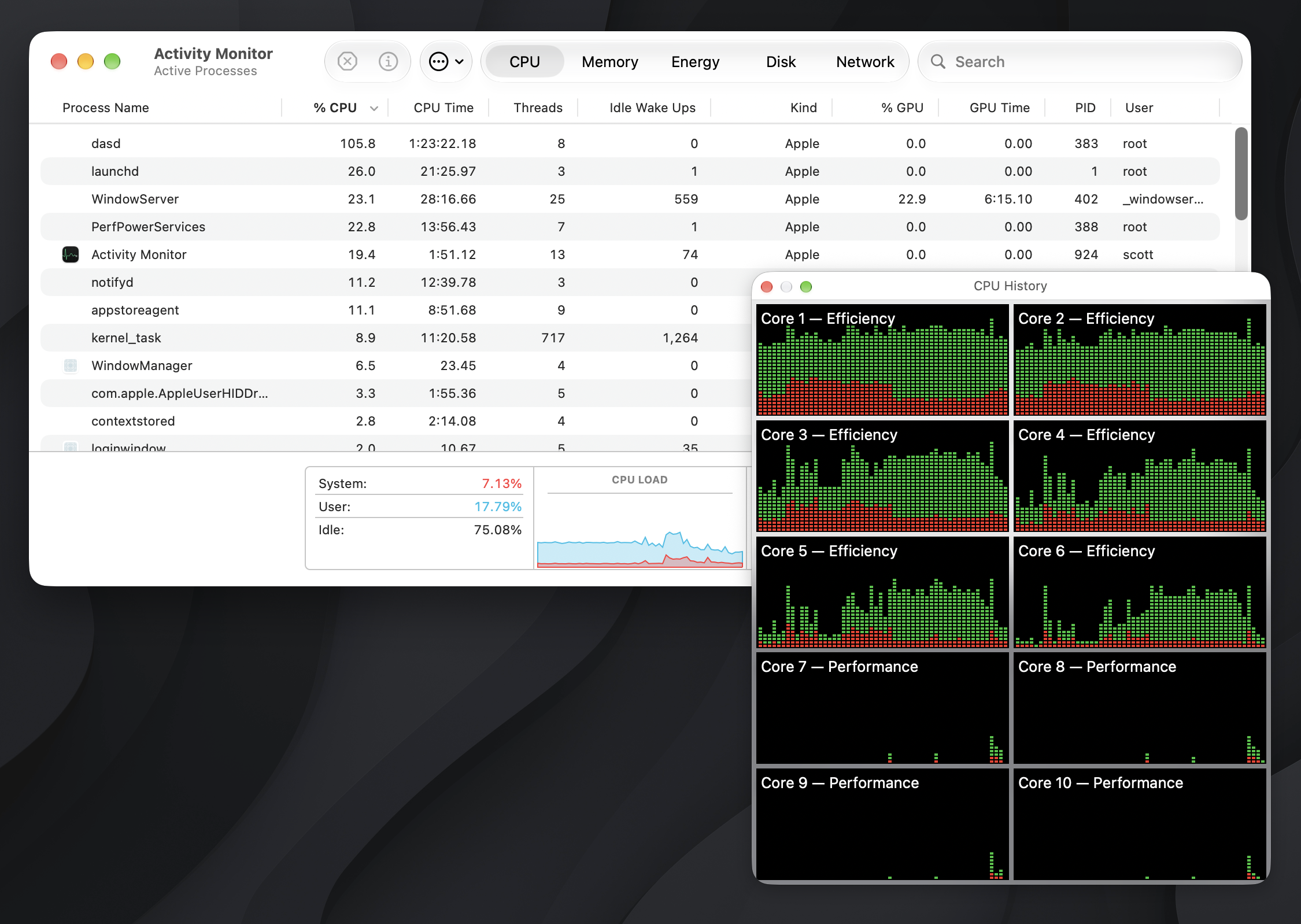Switch to the Memory tab
Viewport: 1301px width, 924px height.
click(x=610, y=61)
